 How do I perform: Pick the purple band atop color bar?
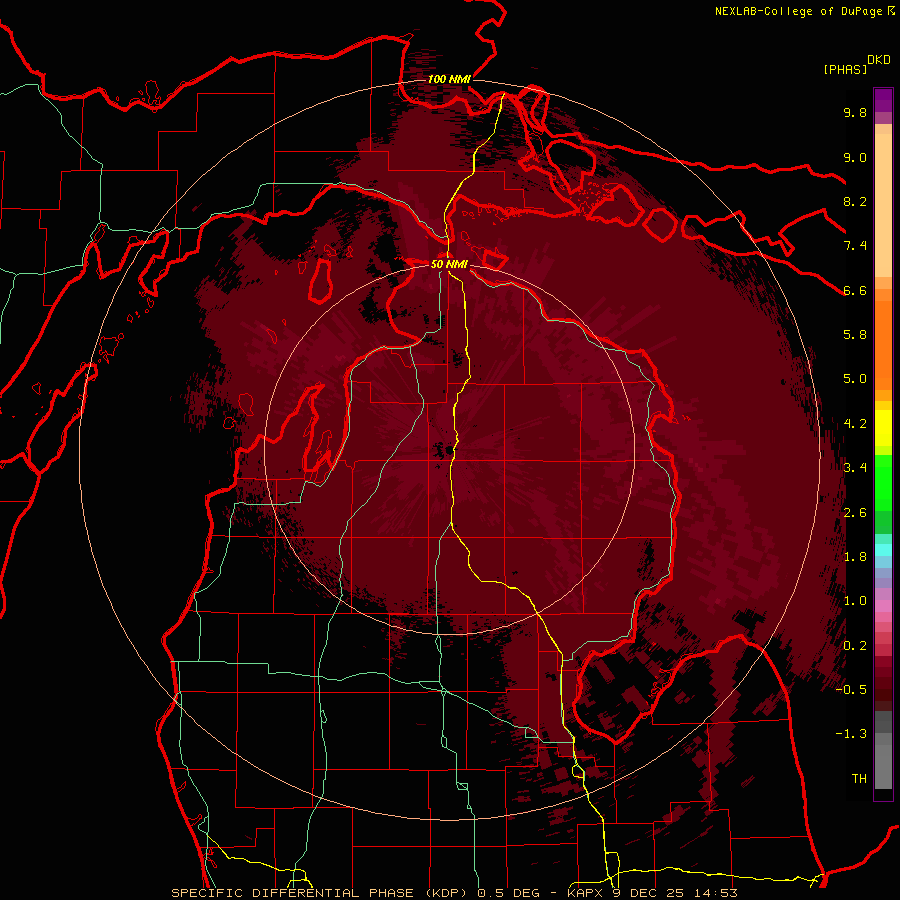883,100
